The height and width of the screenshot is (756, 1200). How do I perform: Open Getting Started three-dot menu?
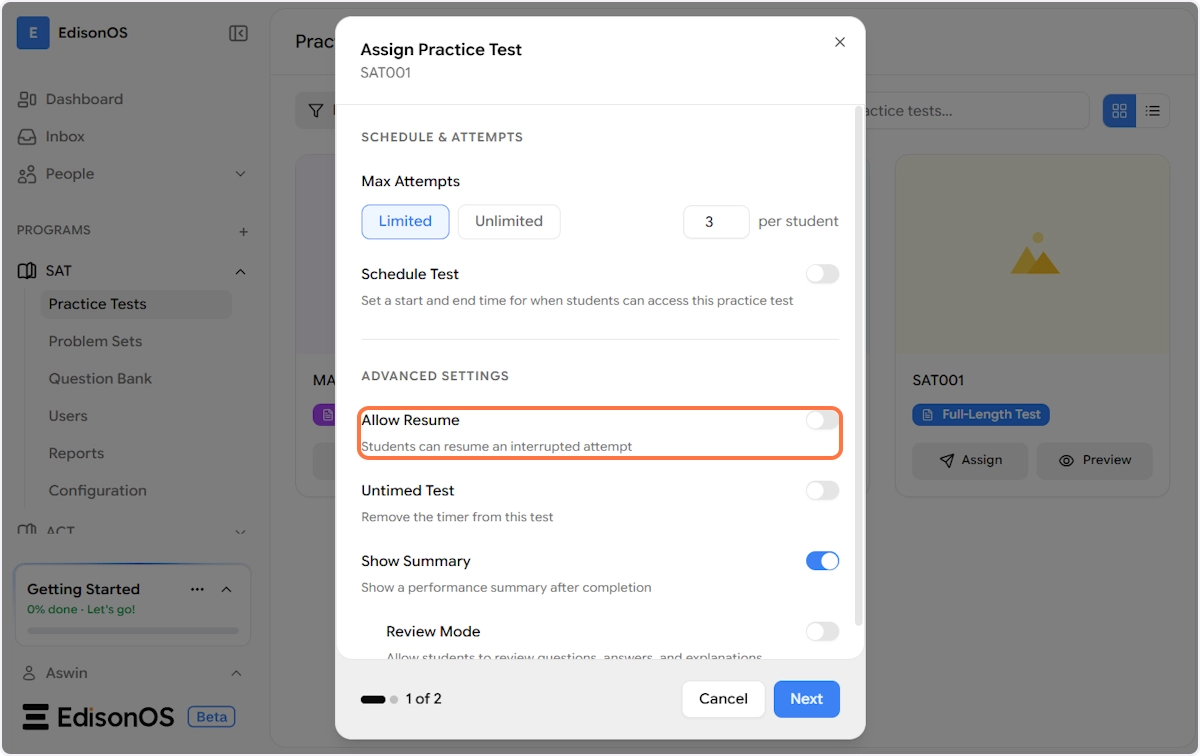pyautogui.click(x=197, y=589)
